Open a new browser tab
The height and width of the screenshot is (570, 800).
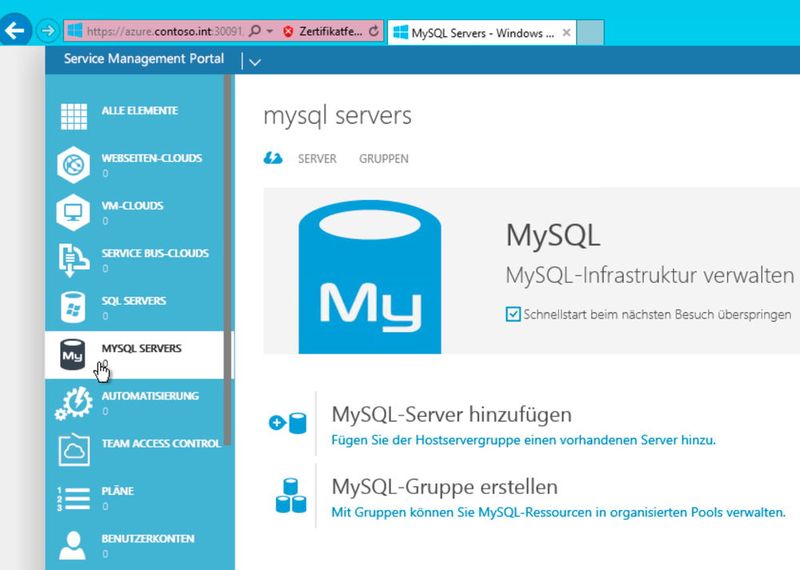tap(590, 33)
